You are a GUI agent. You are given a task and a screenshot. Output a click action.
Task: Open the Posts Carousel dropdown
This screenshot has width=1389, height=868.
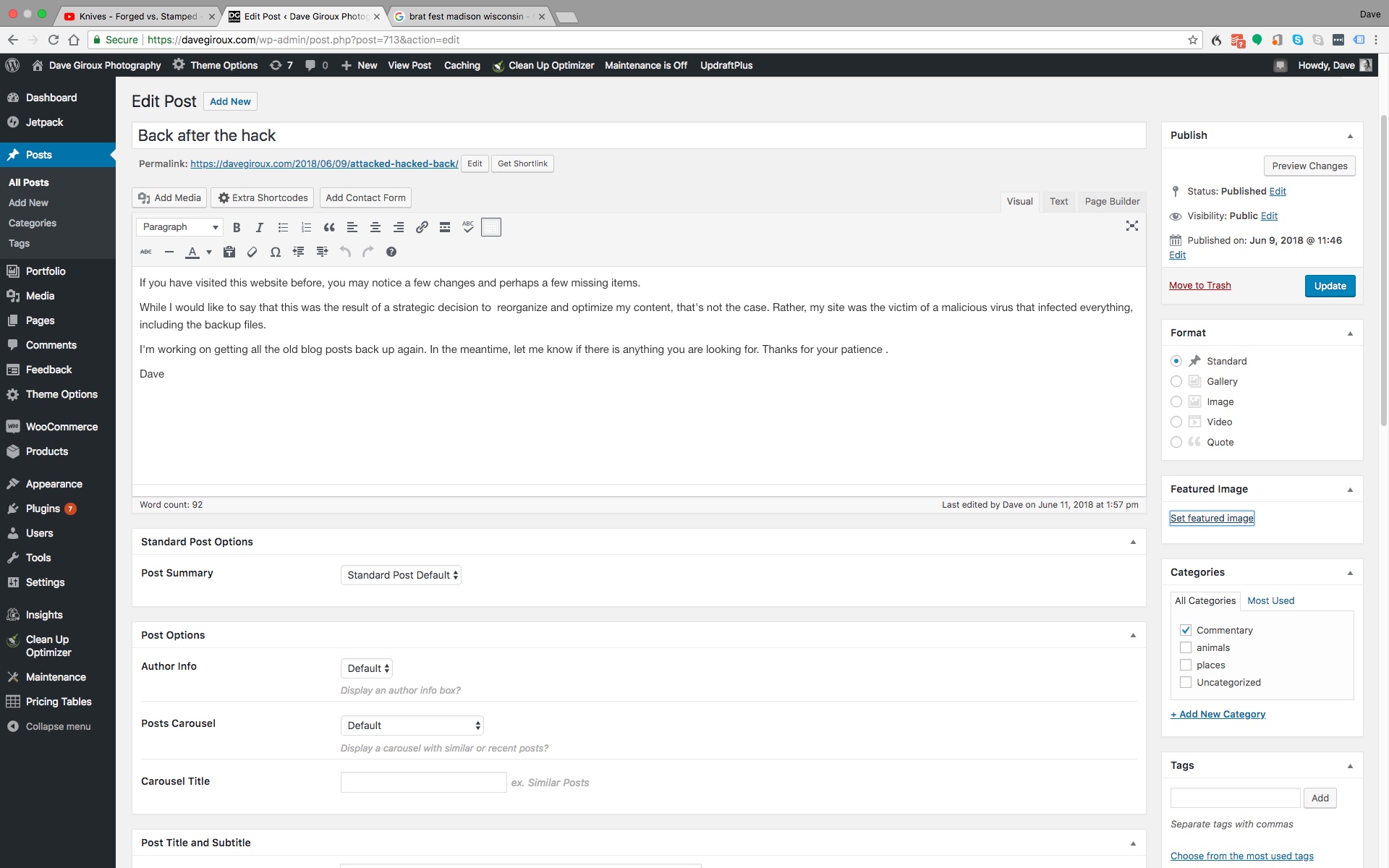pyautogui.click(x=412, y=726)
